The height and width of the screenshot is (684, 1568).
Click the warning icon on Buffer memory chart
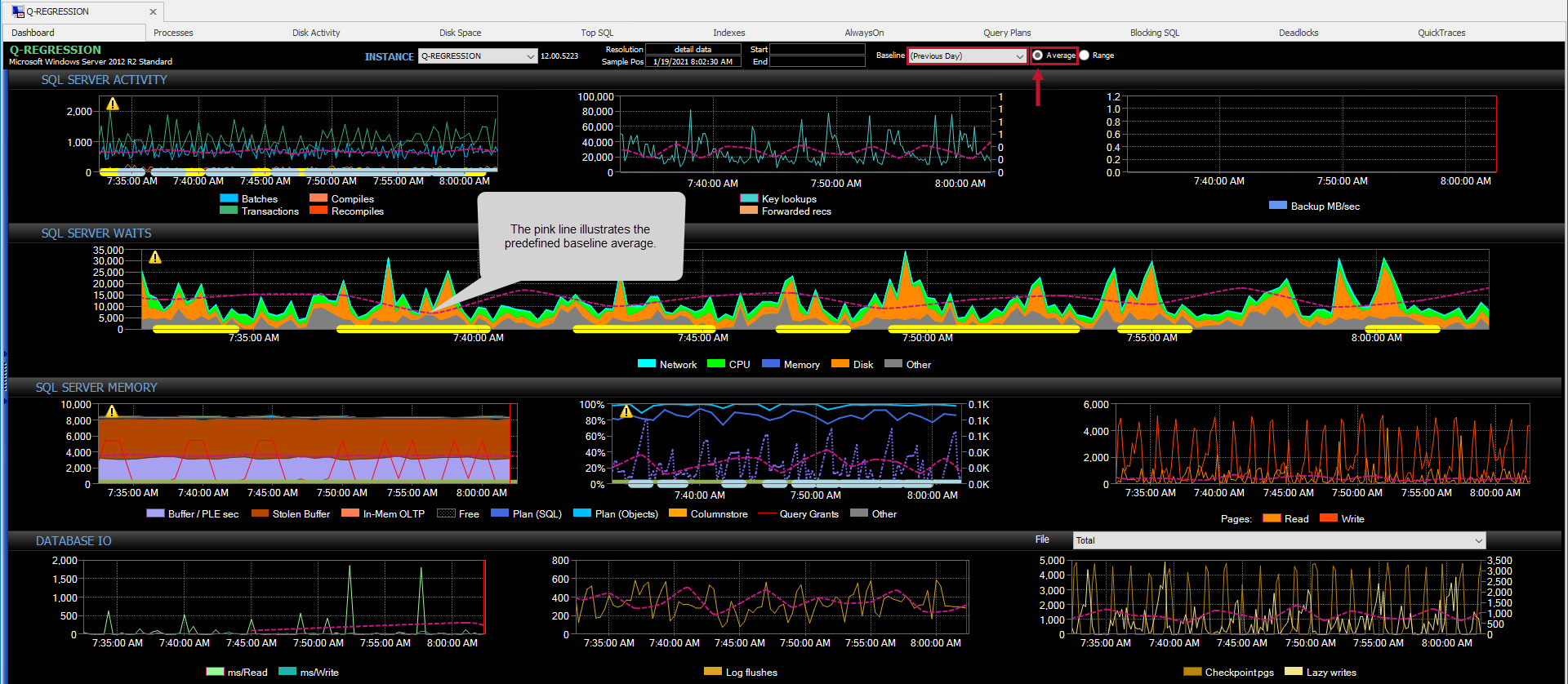coord(112,411)
